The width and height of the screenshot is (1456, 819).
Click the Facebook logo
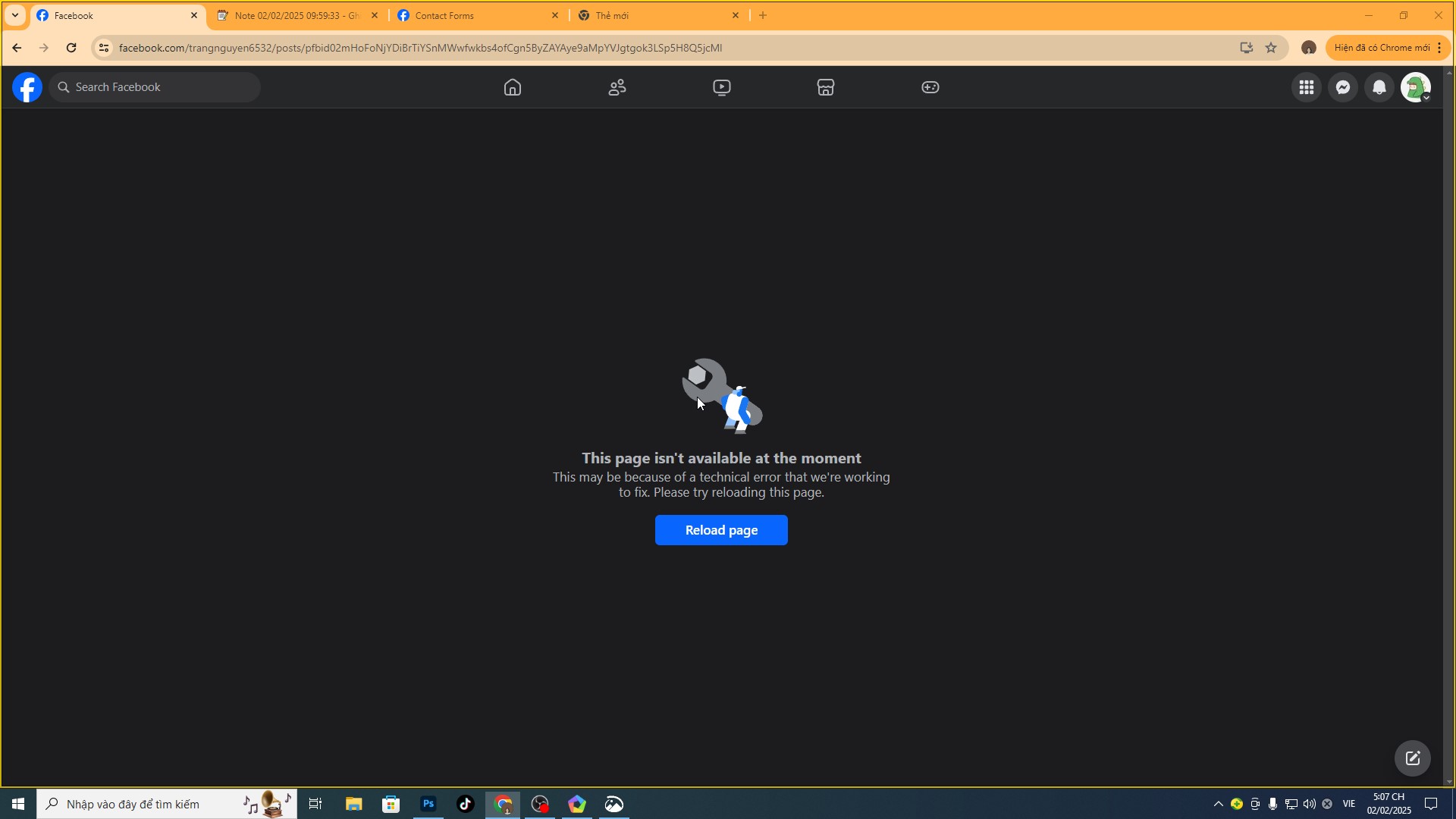click(x=27, y=87)
